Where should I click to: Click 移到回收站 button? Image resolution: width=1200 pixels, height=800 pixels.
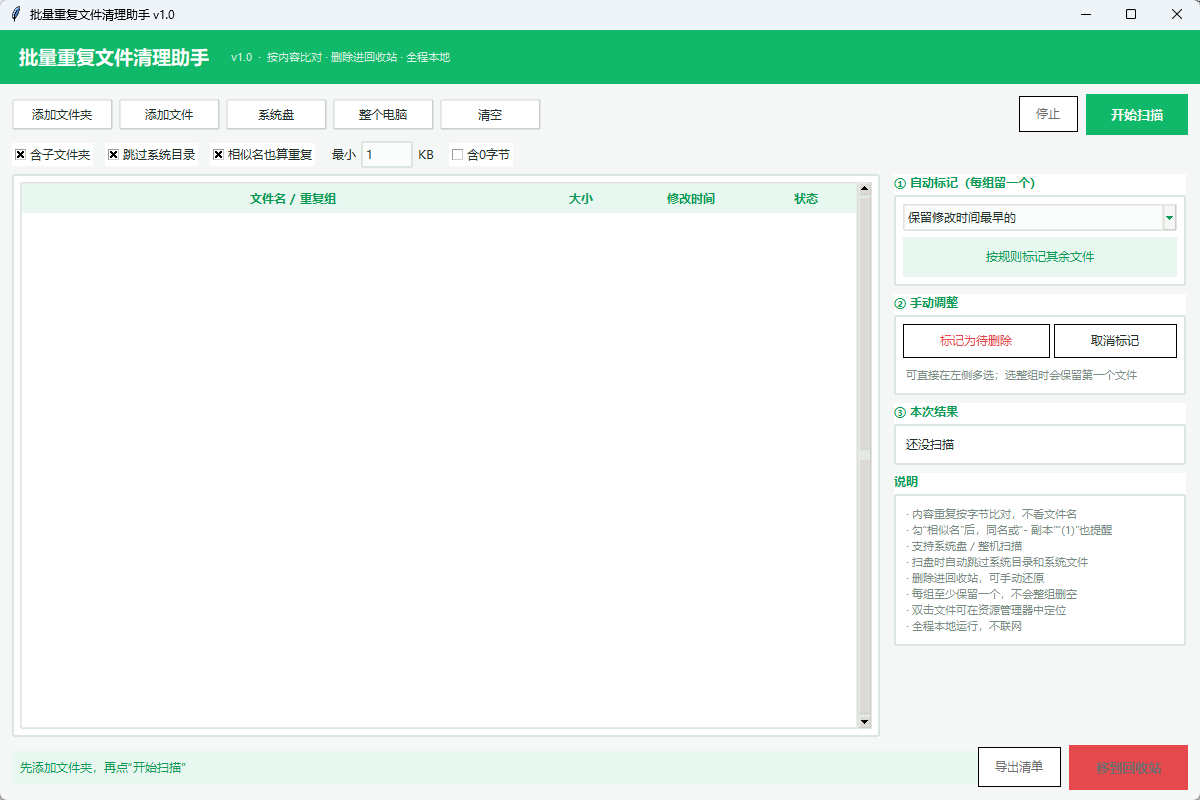coord(1129,768)
